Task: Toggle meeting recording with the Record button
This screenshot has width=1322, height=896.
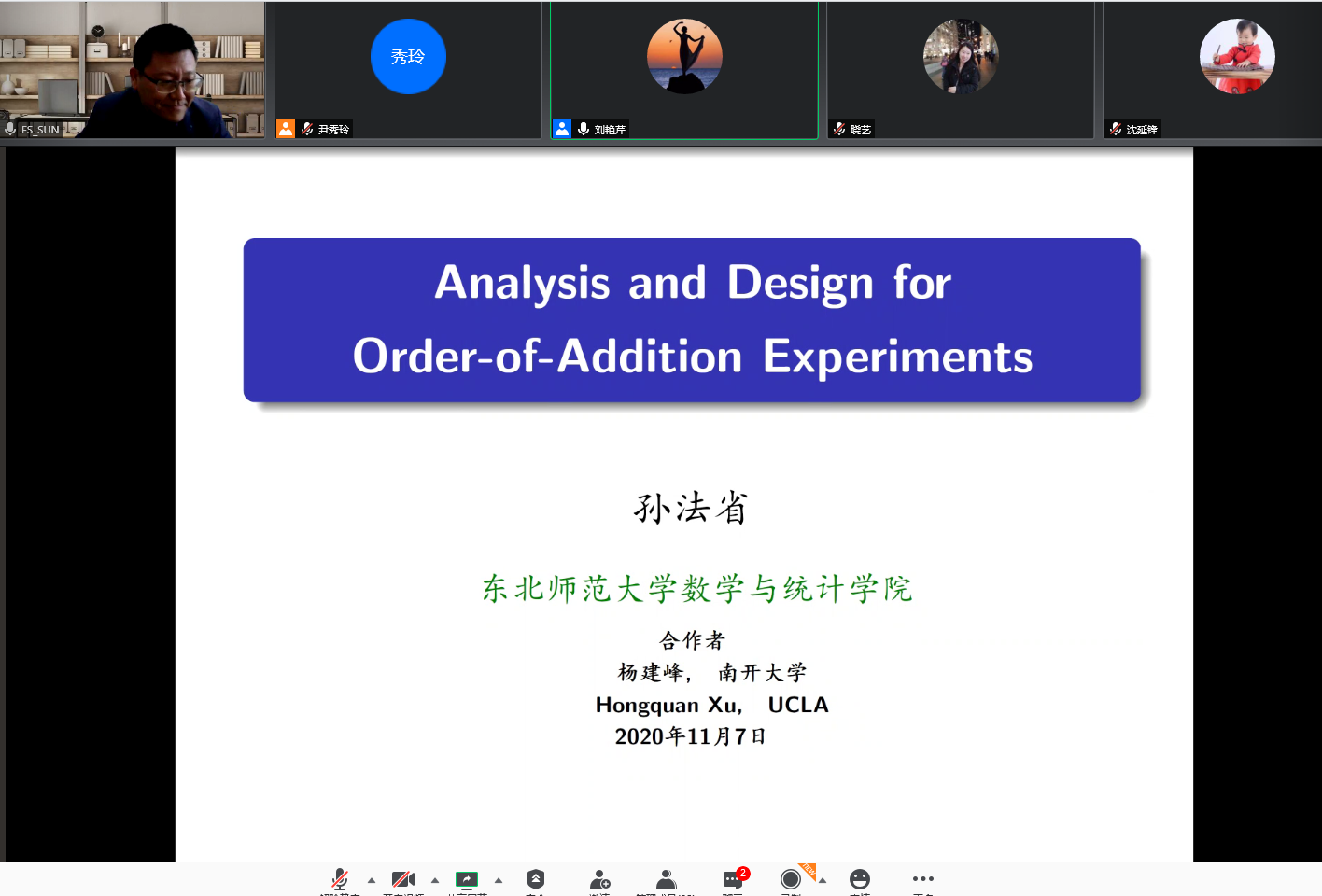Action: click(791, 879)
